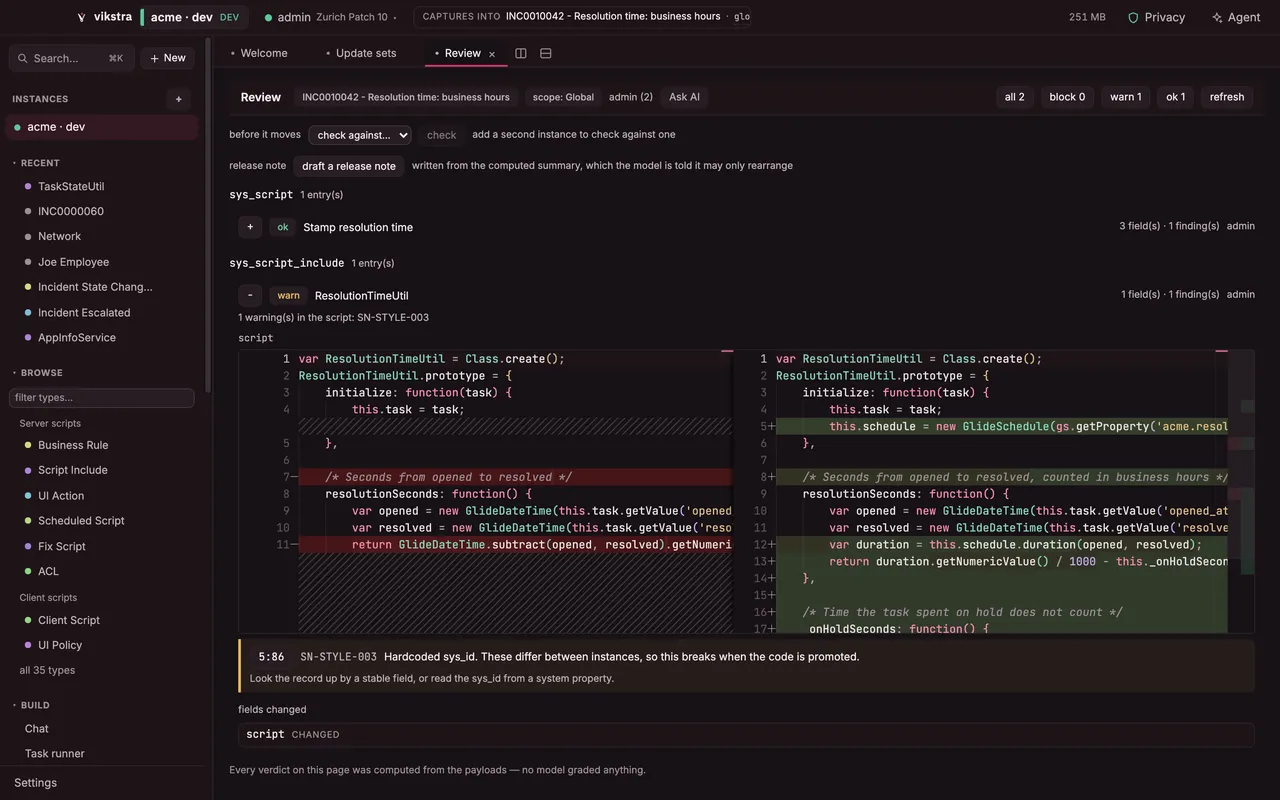The image size is (1280, 800).
Task: Open TaskStateUtil in recent list
Action: tap(71, 187)
